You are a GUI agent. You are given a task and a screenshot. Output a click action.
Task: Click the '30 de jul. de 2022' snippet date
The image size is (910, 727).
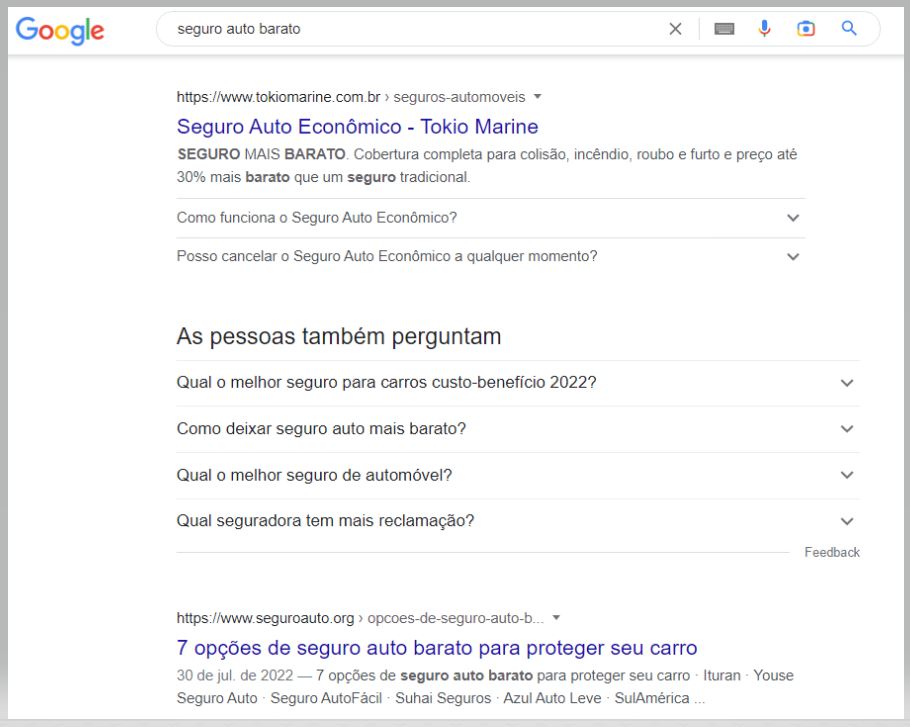(234, 675)
